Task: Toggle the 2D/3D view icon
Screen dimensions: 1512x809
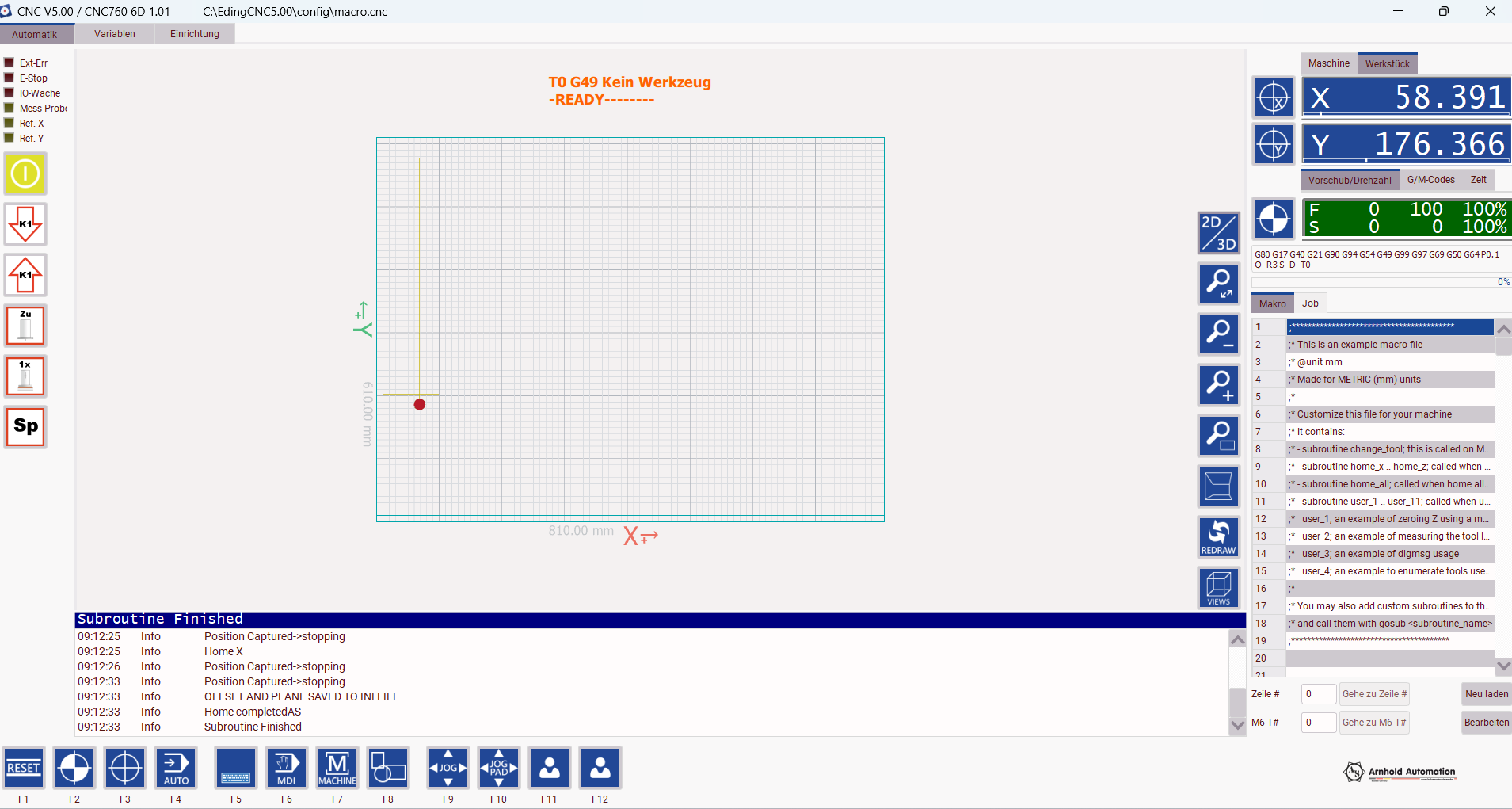Action: click(1218, 233)
